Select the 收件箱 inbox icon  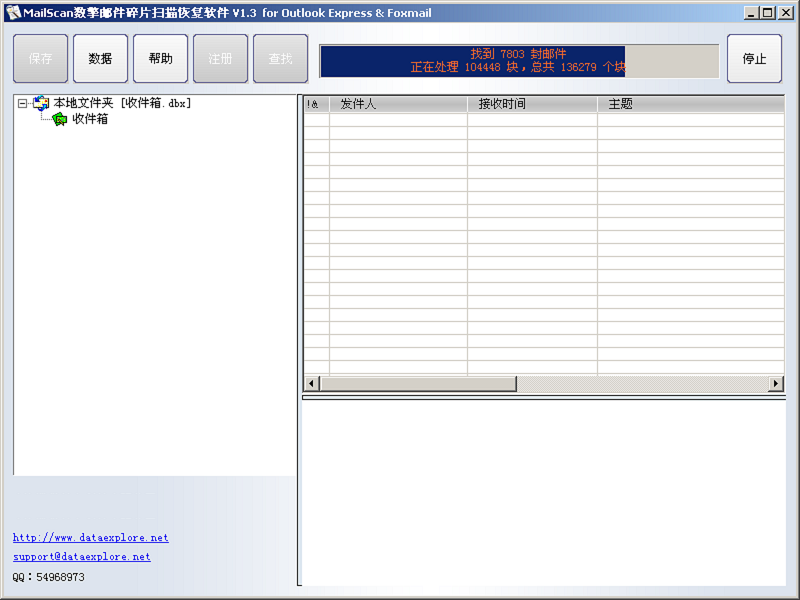[x=60, y=119]
